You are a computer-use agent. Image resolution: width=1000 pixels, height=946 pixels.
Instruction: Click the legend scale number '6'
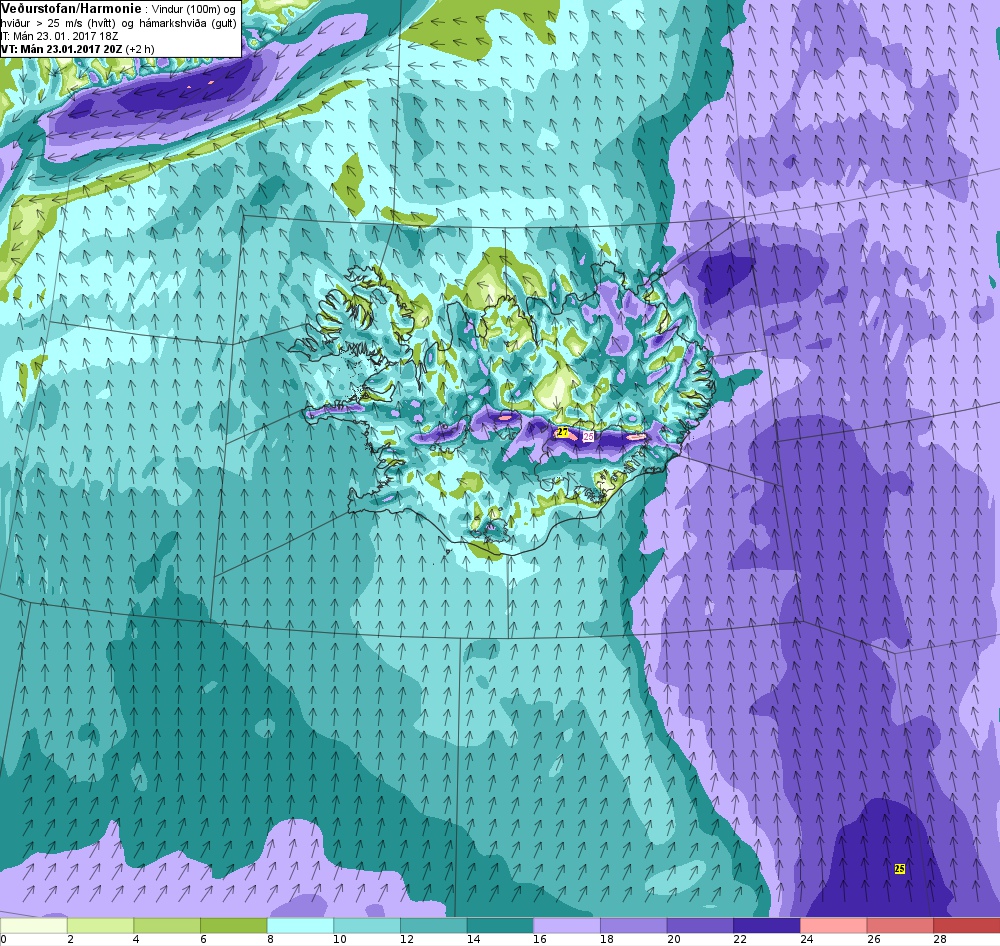[203, 939]
